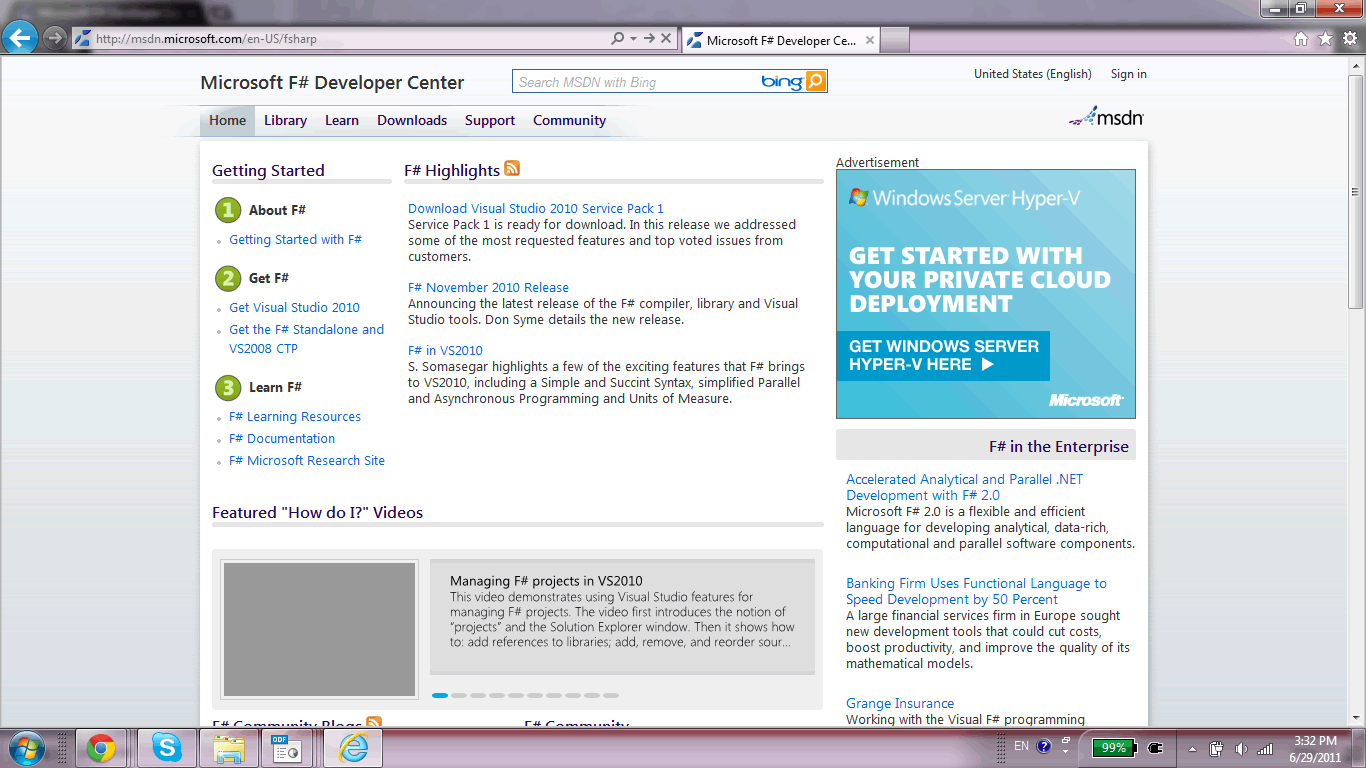
Task: Click Get Windows Server Hyper-V Here ad button
Action: [x=943, y=356]
